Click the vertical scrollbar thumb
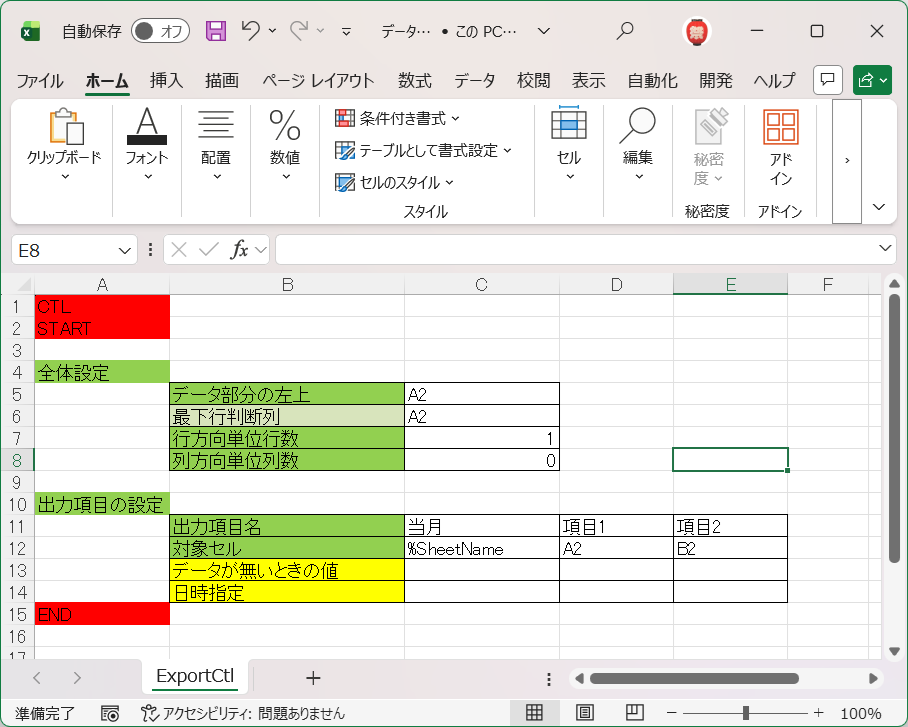 tap(894, 429)
